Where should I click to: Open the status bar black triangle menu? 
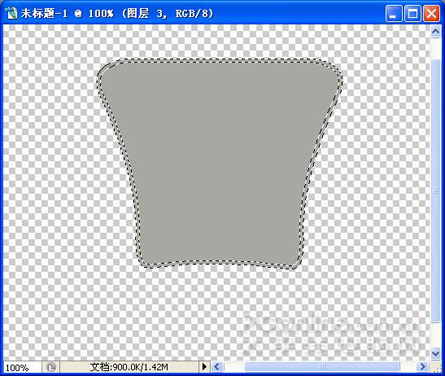click(x=204, y=367)
